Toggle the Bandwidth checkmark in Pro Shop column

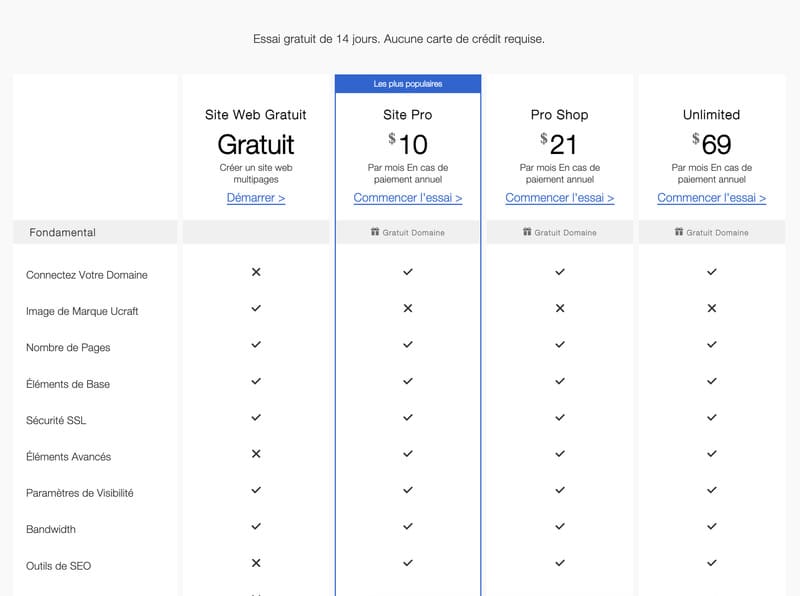click(x=559, y=529)
